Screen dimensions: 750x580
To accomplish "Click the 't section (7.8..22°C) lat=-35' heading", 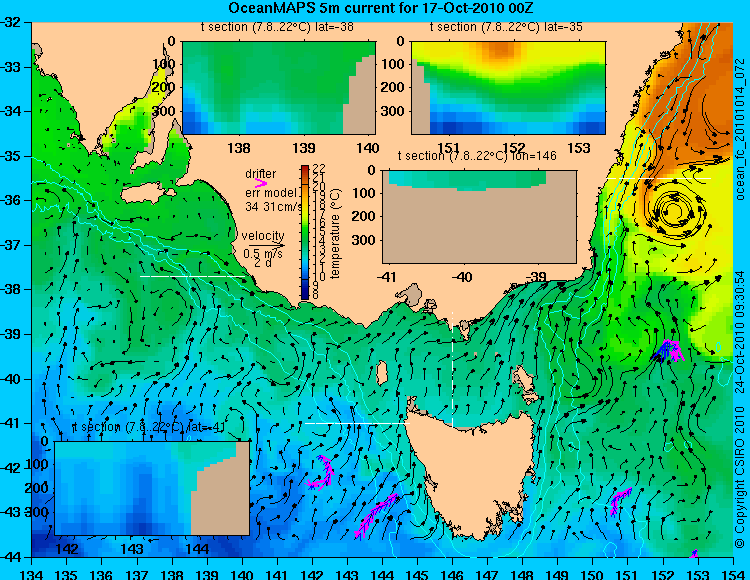I will point(506,27).
